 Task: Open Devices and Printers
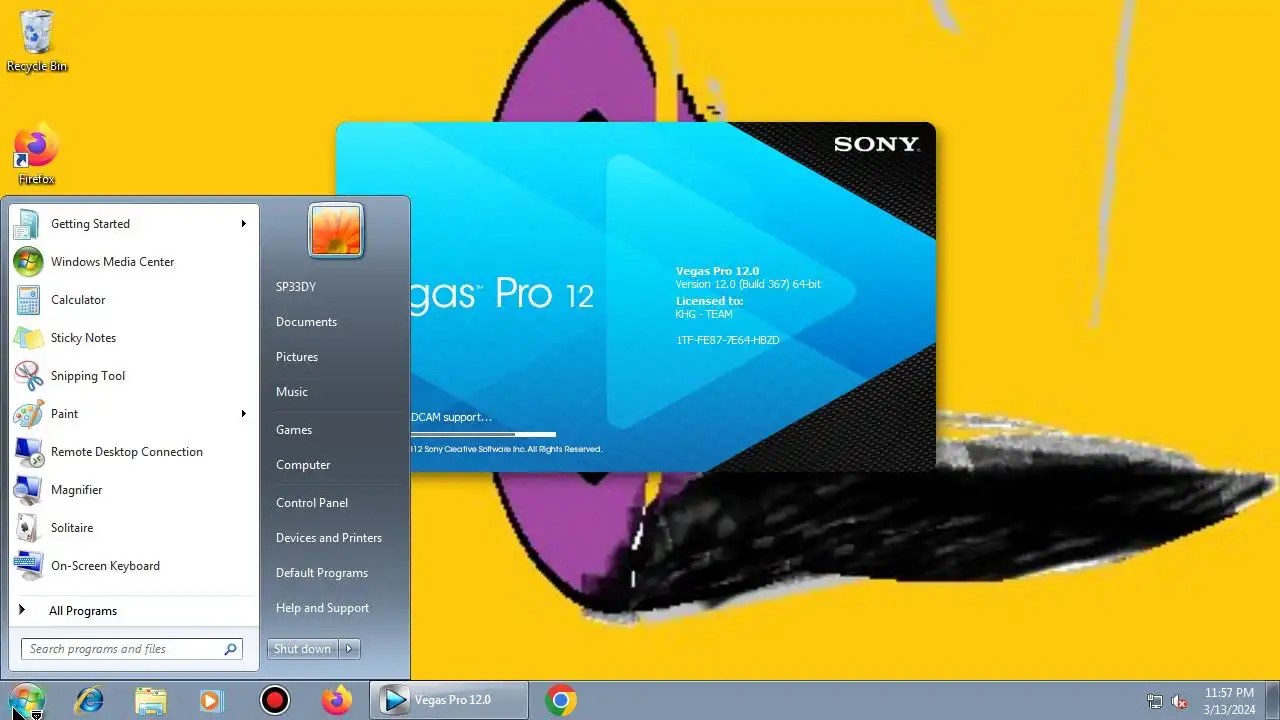[x=329, y=538]
